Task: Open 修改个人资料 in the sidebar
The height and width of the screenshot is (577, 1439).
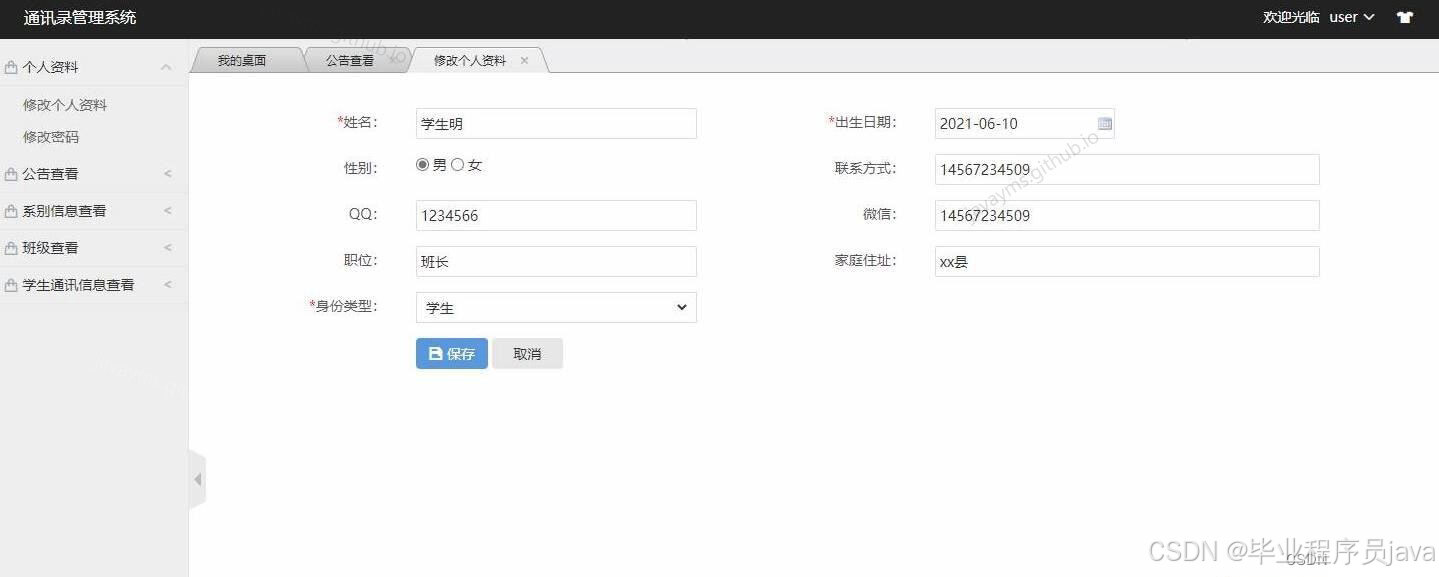Action: (x=65, y=105)
